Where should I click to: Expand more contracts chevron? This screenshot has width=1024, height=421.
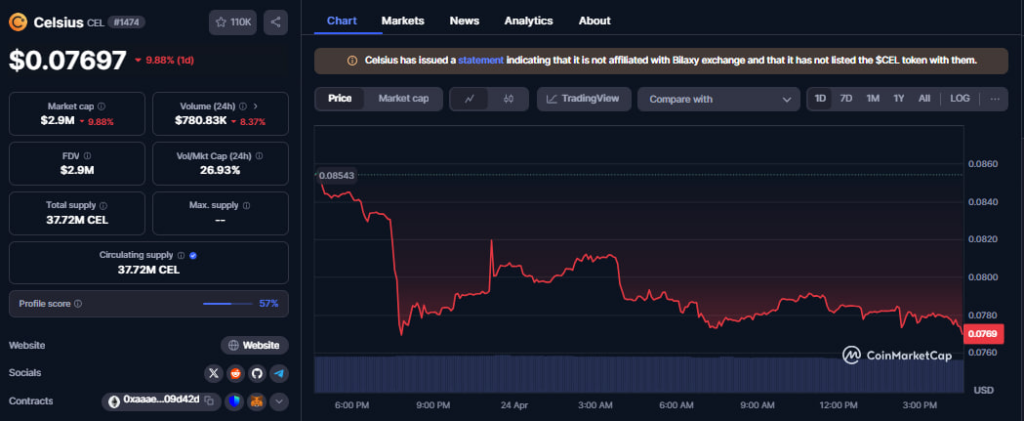click(x=279, y=401)
